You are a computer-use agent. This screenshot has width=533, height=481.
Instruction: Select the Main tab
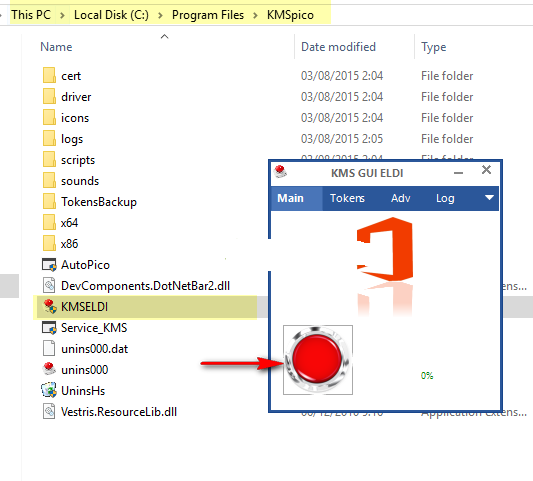point(290,198)
